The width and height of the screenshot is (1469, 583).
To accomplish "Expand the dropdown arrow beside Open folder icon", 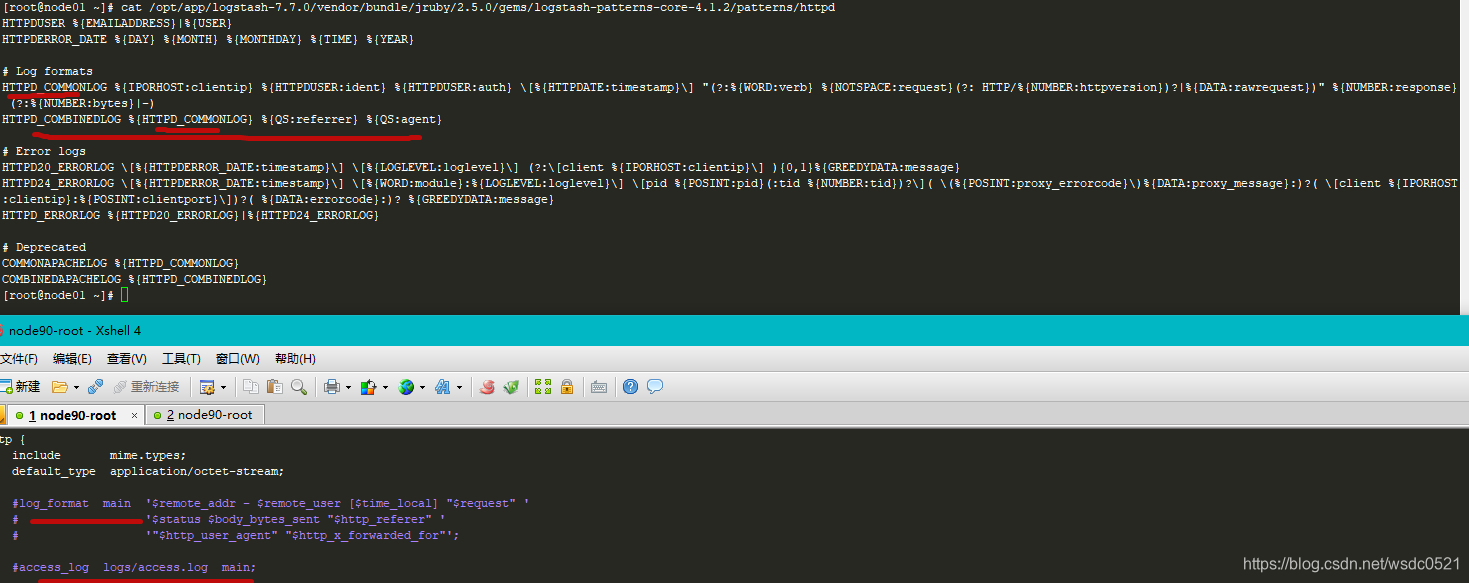I will coord(76,387).
